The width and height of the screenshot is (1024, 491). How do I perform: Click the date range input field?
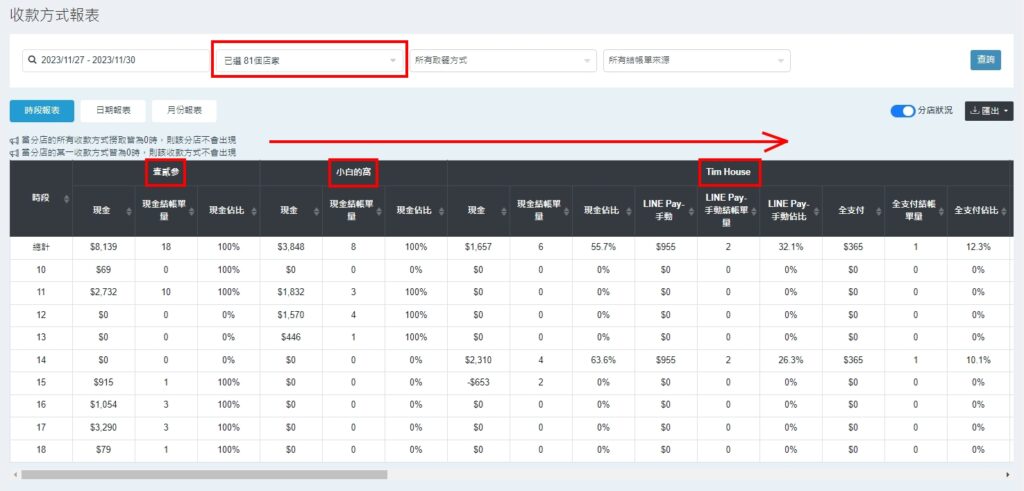click(115, 60)
